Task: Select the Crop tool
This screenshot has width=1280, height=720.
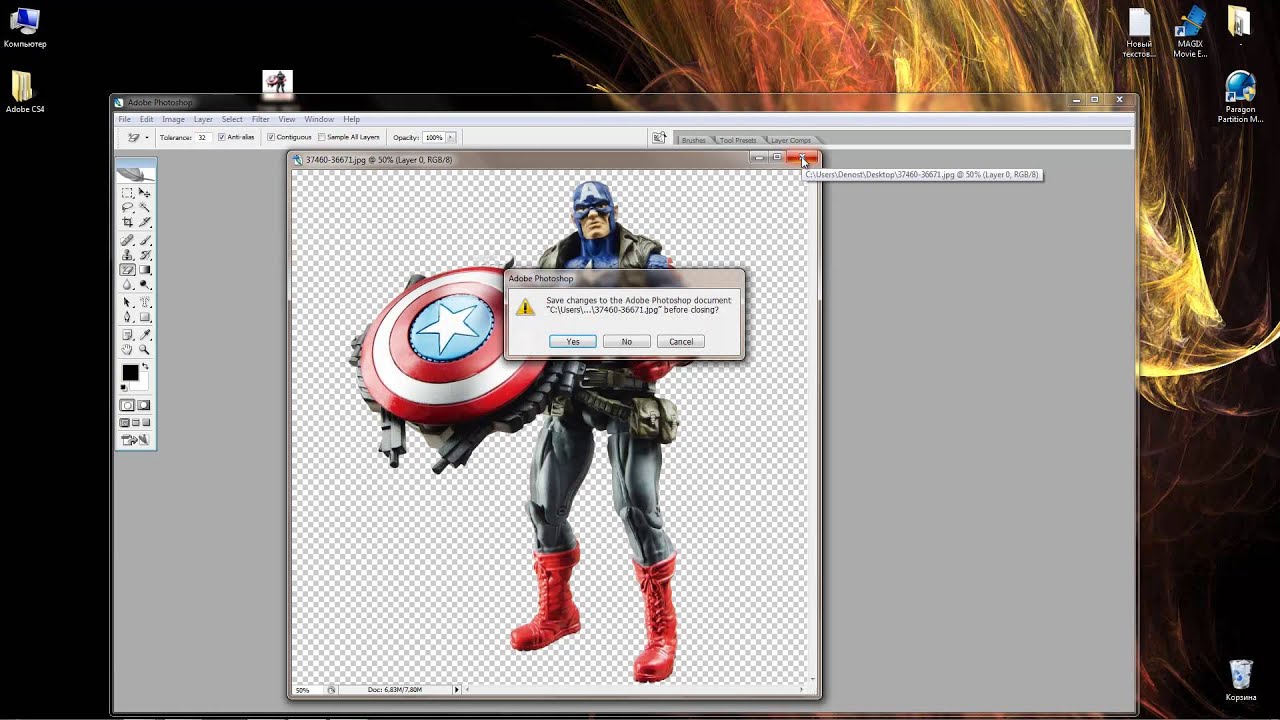Action: (x=127, y=221)
